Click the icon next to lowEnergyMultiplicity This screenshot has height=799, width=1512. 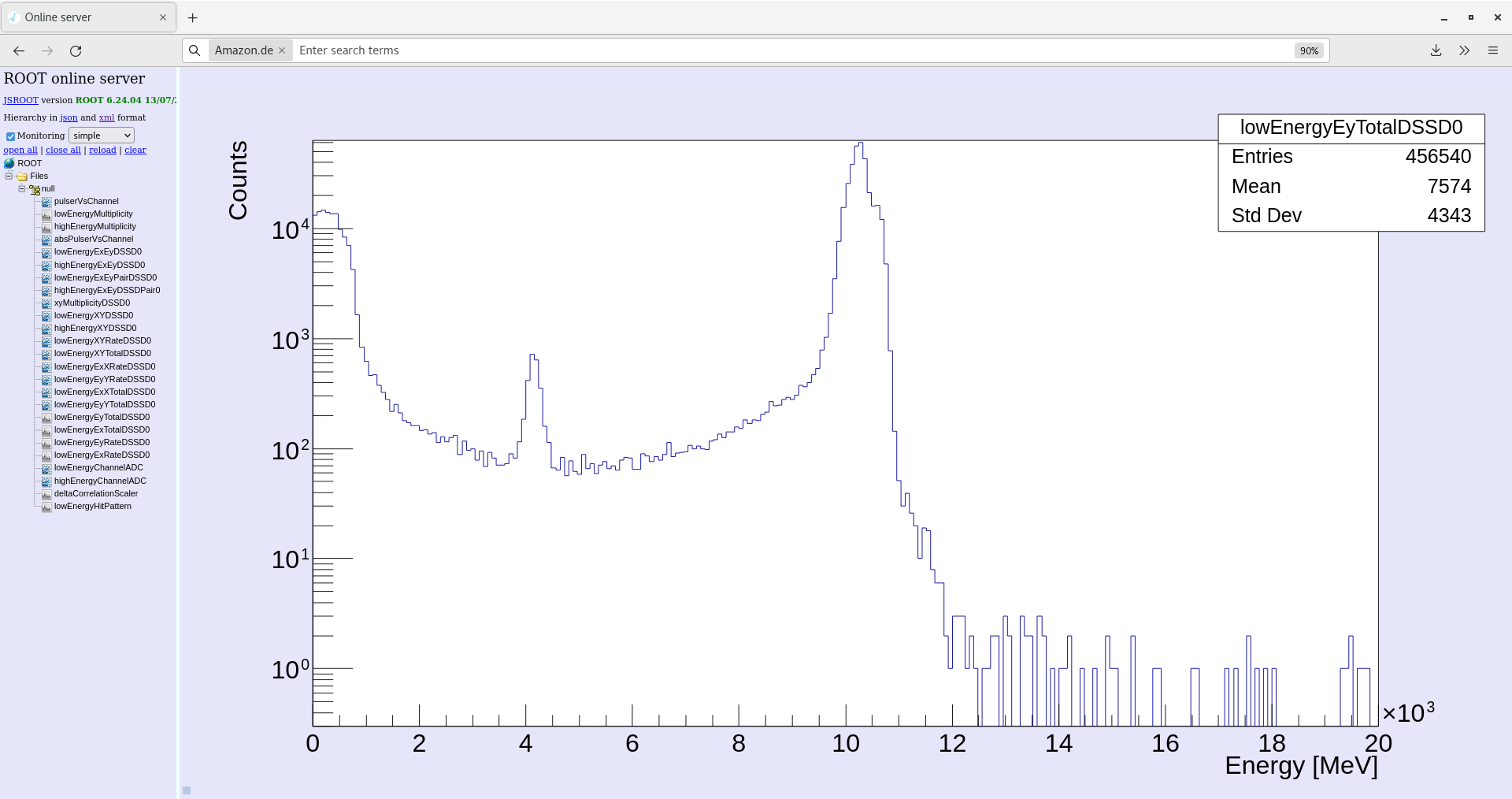click(x=46, y=214)
